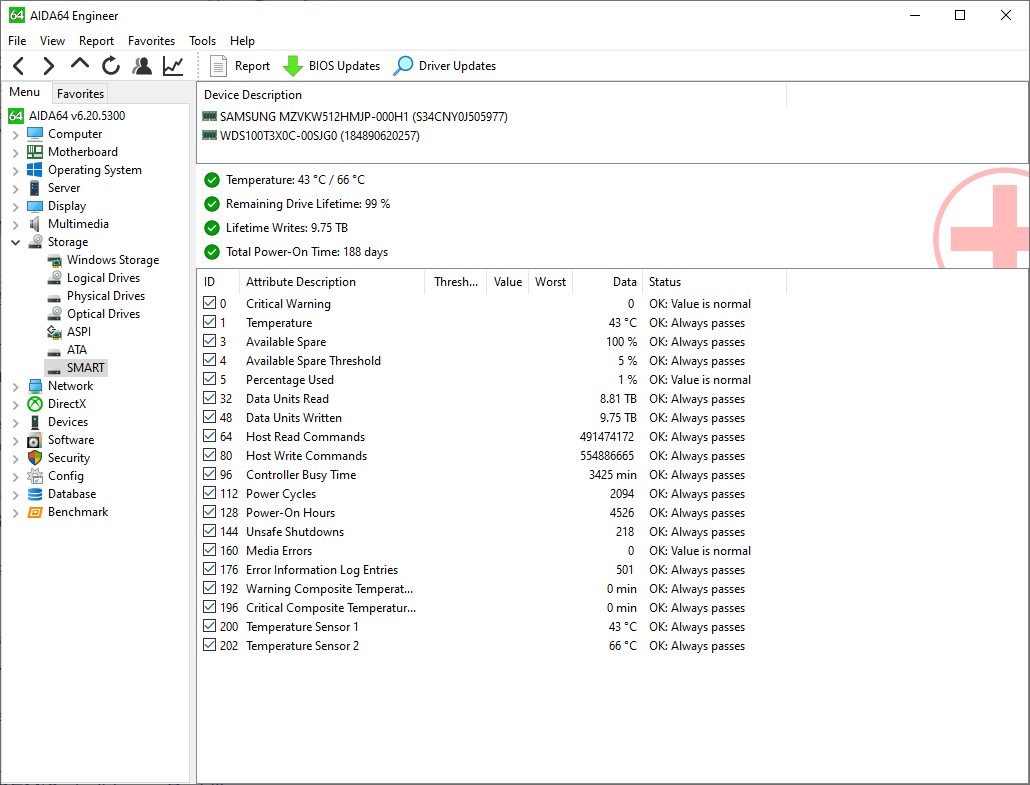Click the Driver Updates toolbar button
Screen dimensions: 1030x785
(x=445, y=66)
